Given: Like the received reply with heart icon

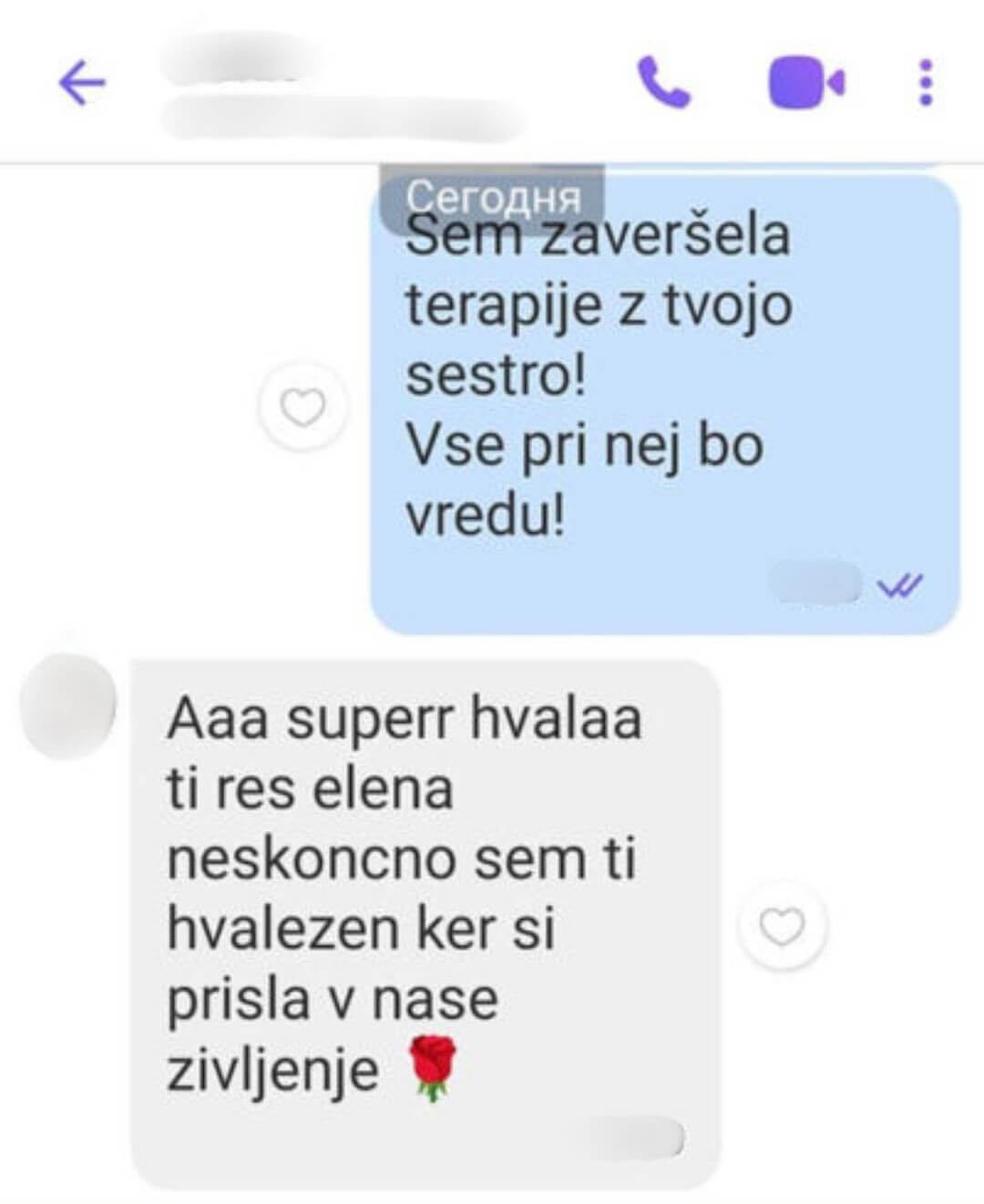Looking at the screenshot, I should [782, 927].
